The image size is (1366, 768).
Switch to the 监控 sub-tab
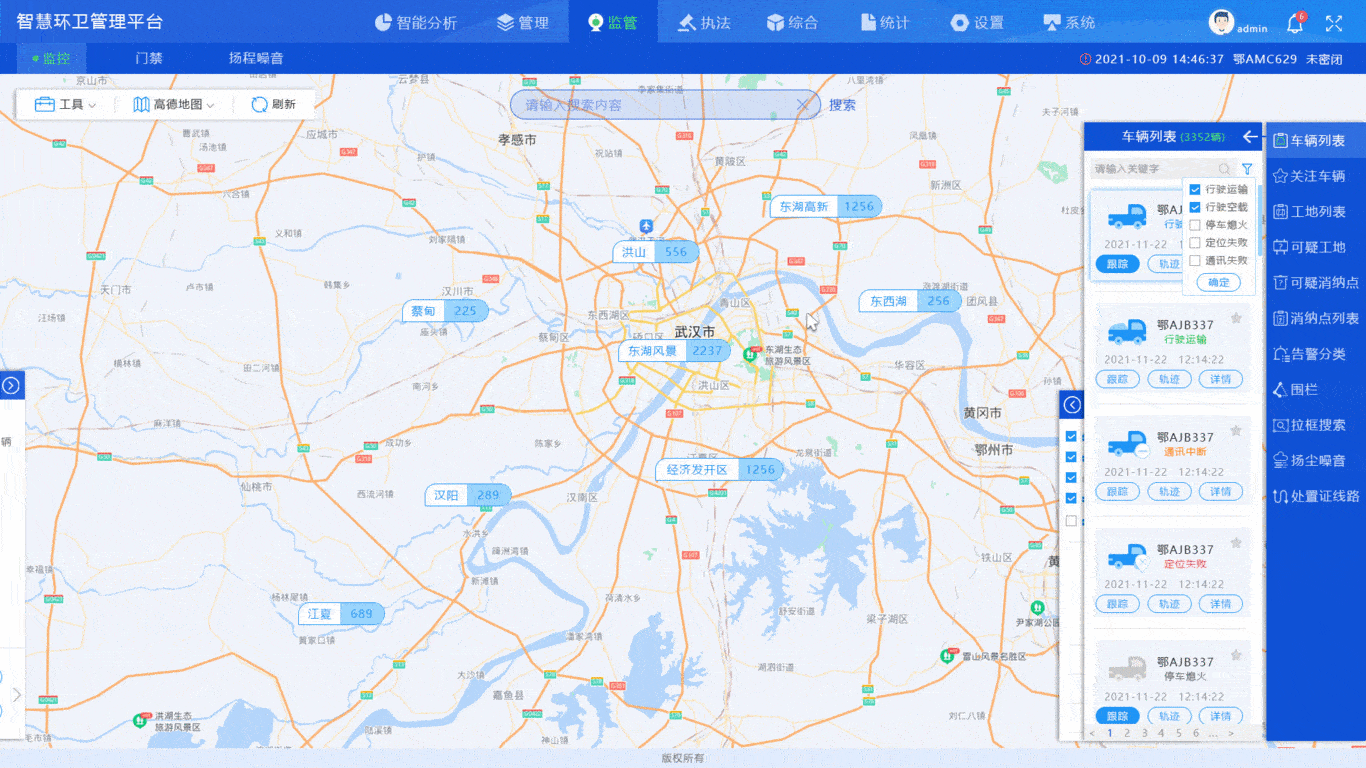pos(51,58)
